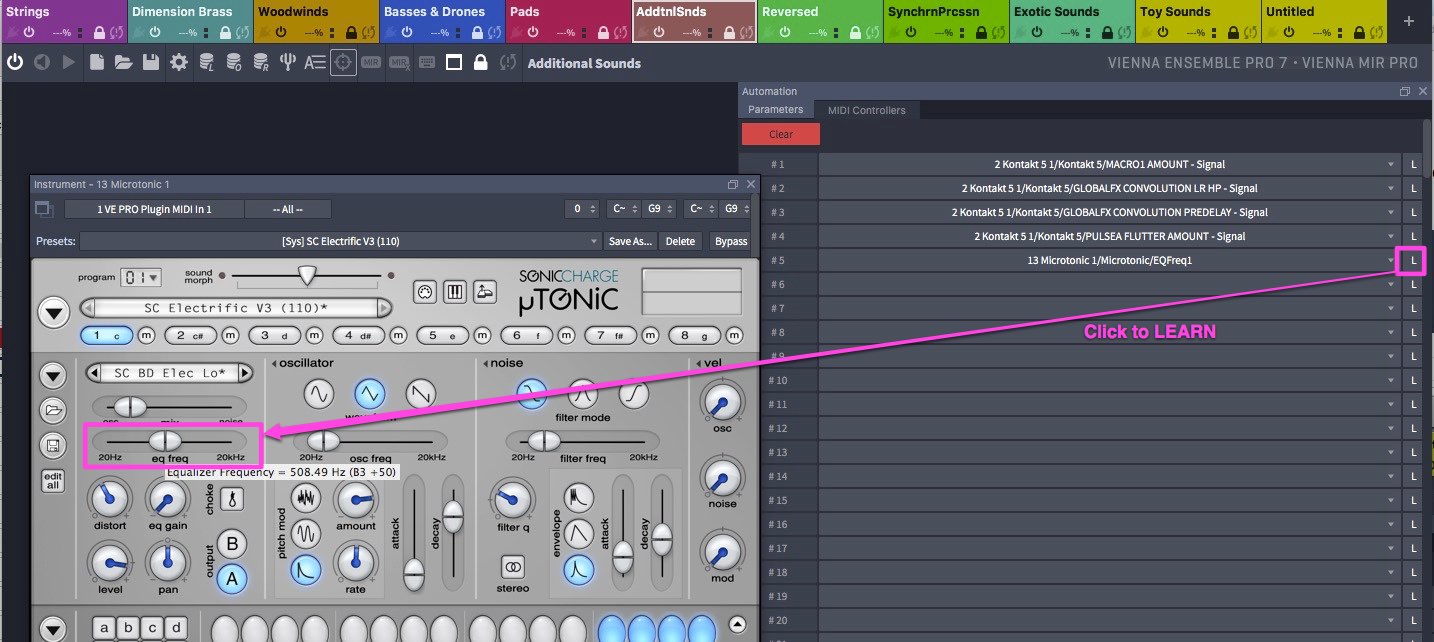The width and height of the screenshot is (1434, 642).
Task: Click the MIDI connector icon in Microtonic
Action: click(426, 291)
